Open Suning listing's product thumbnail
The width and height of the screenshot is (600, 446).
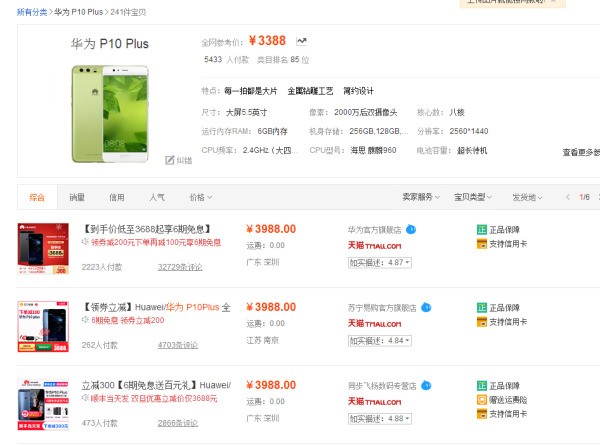tap(43, 327)
